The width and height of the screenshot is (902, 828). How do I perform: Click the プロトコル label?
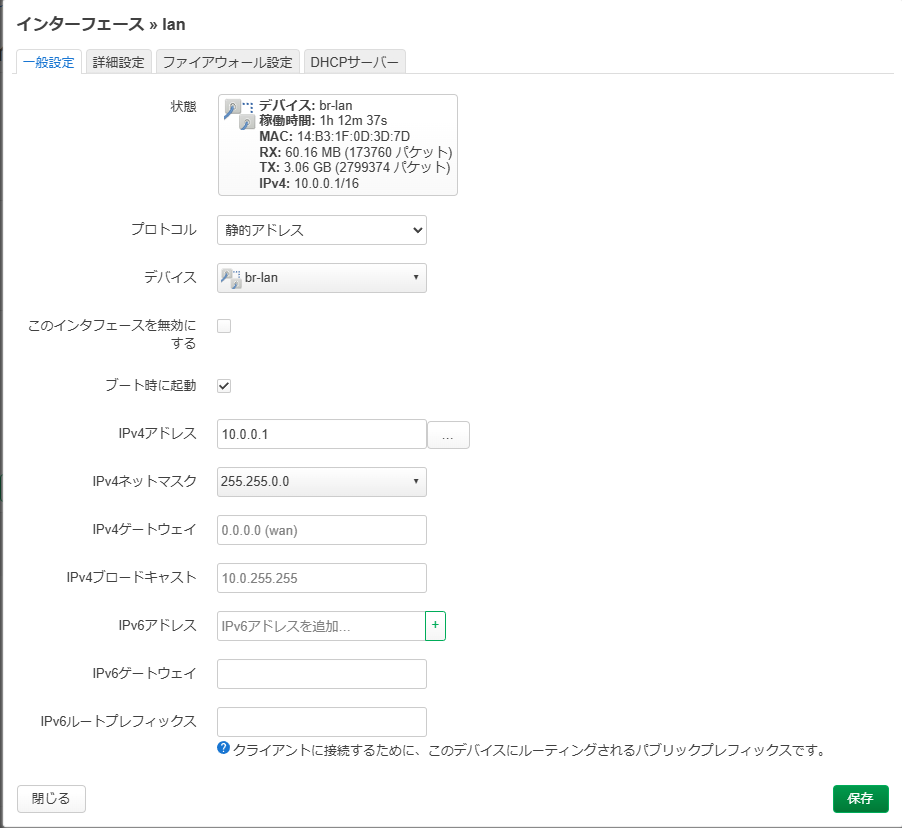164,230
